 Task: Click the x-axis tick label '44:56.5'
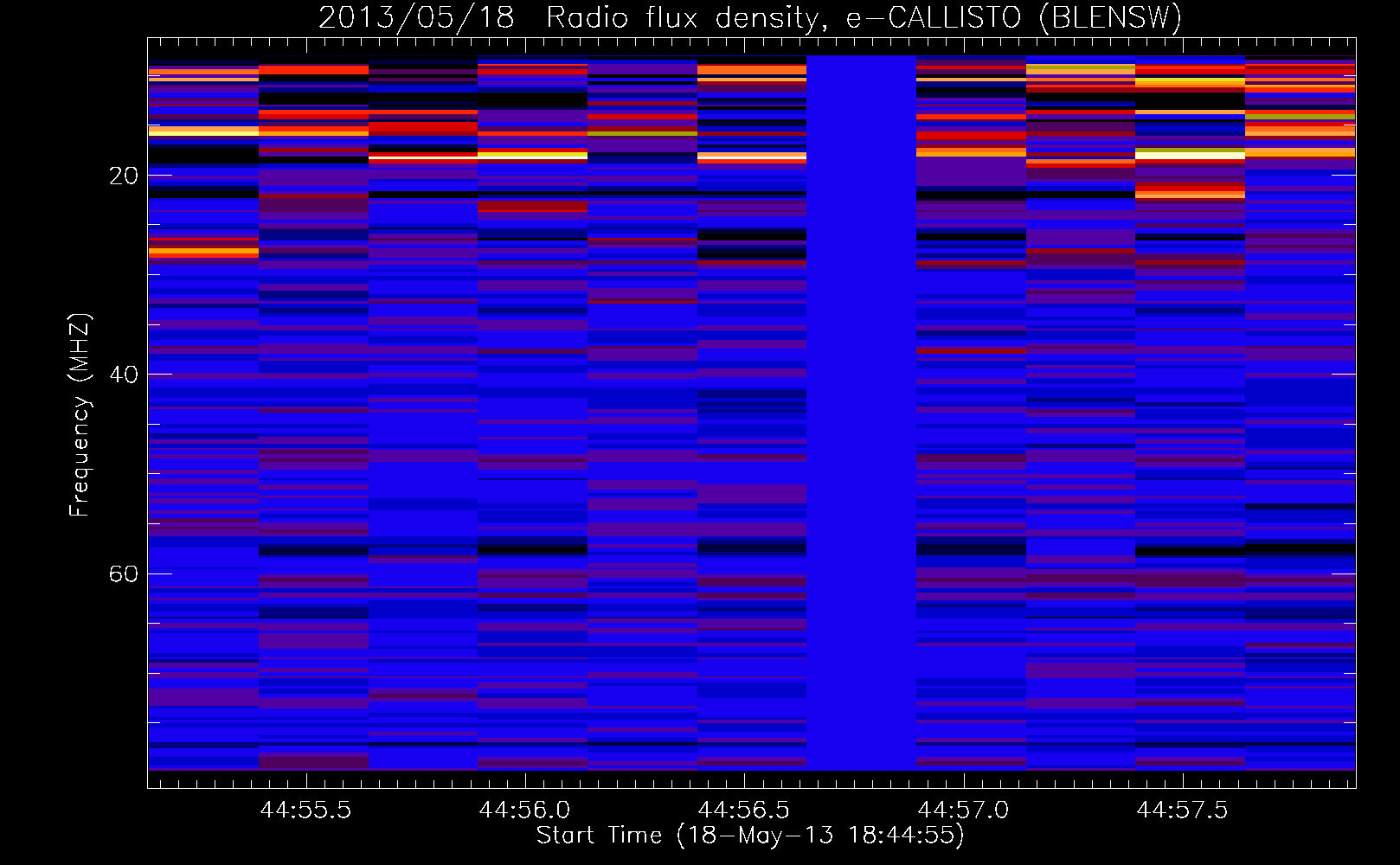(x=744, y=810)
